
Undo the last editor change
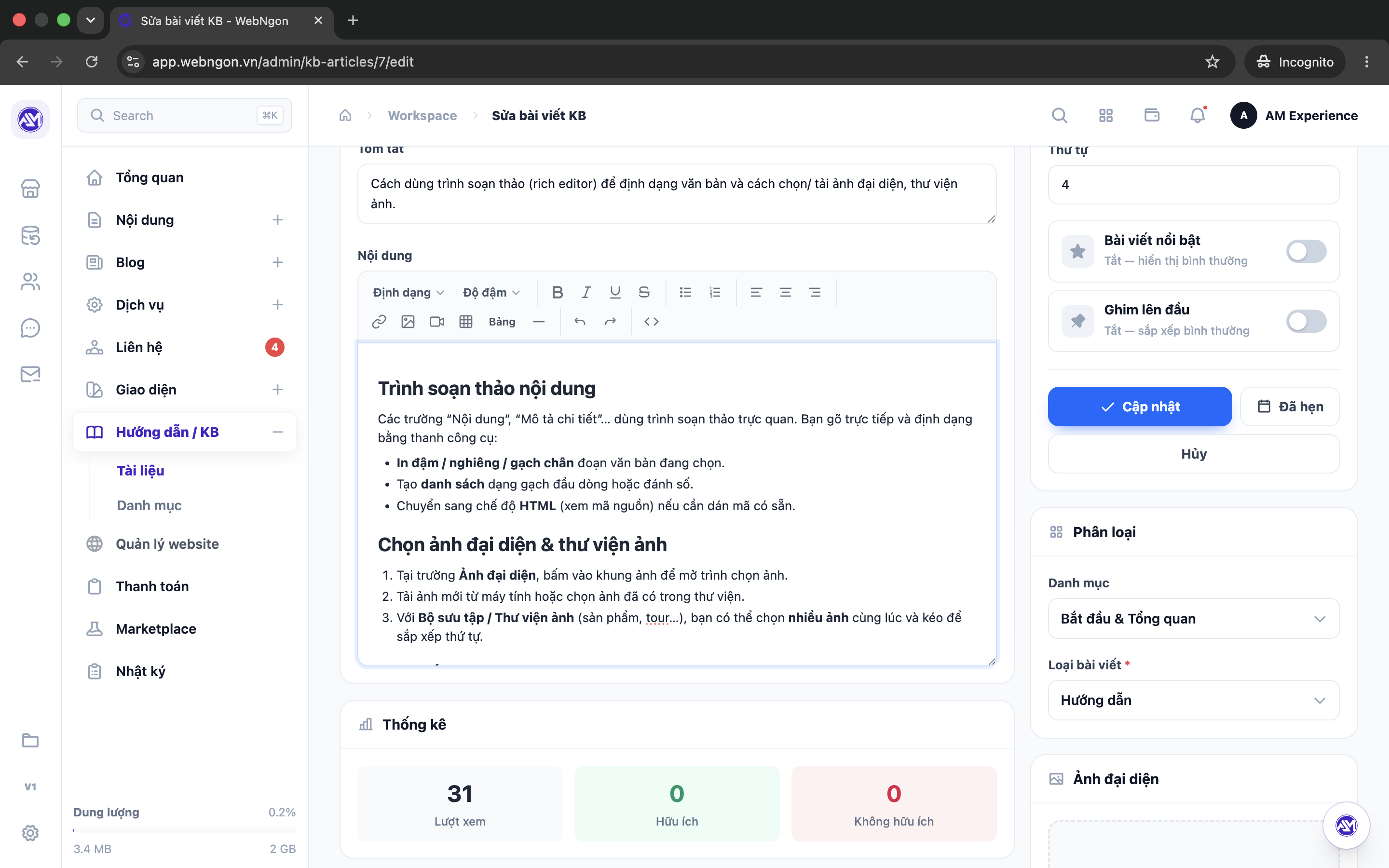click(x=580, y=322)
